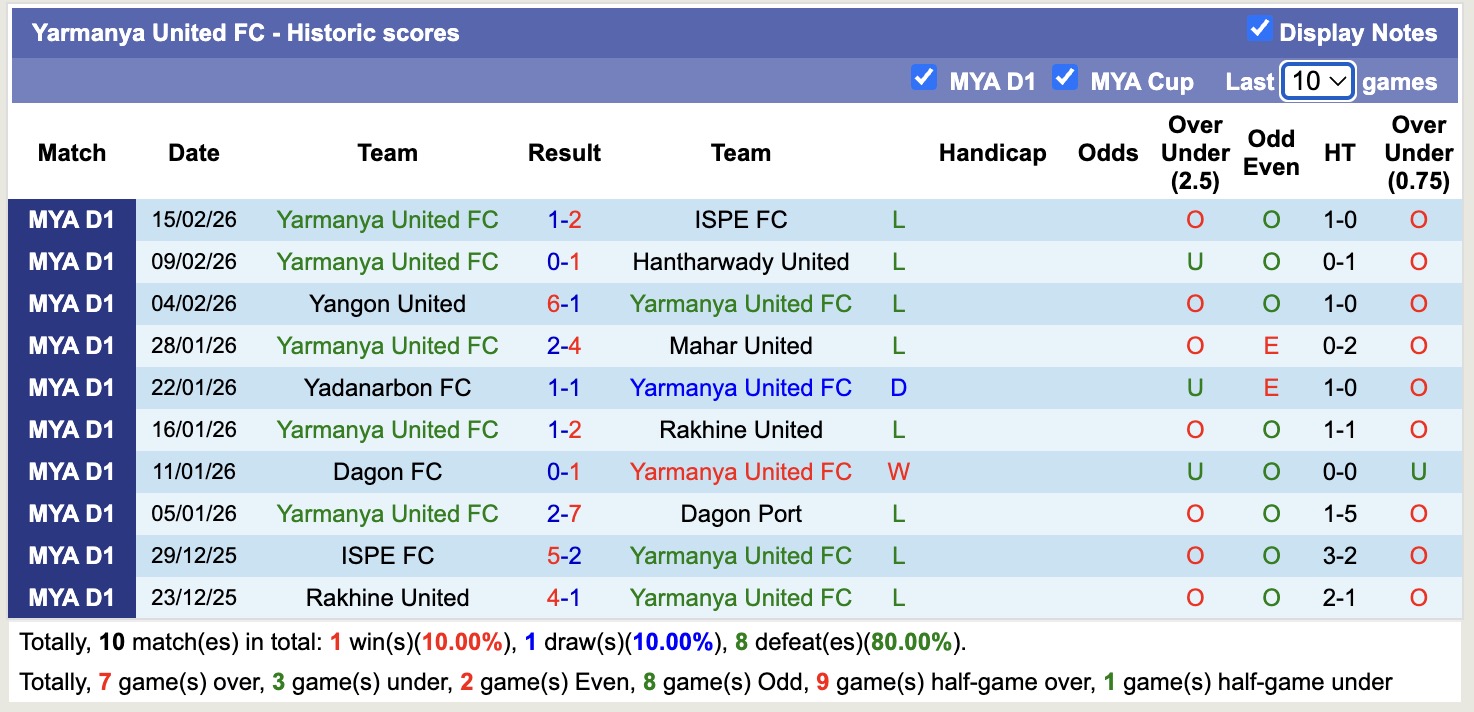Open Hantharwady United team page
The width and height of the screenshot is (1474, 712).
(x=740, y=261)
